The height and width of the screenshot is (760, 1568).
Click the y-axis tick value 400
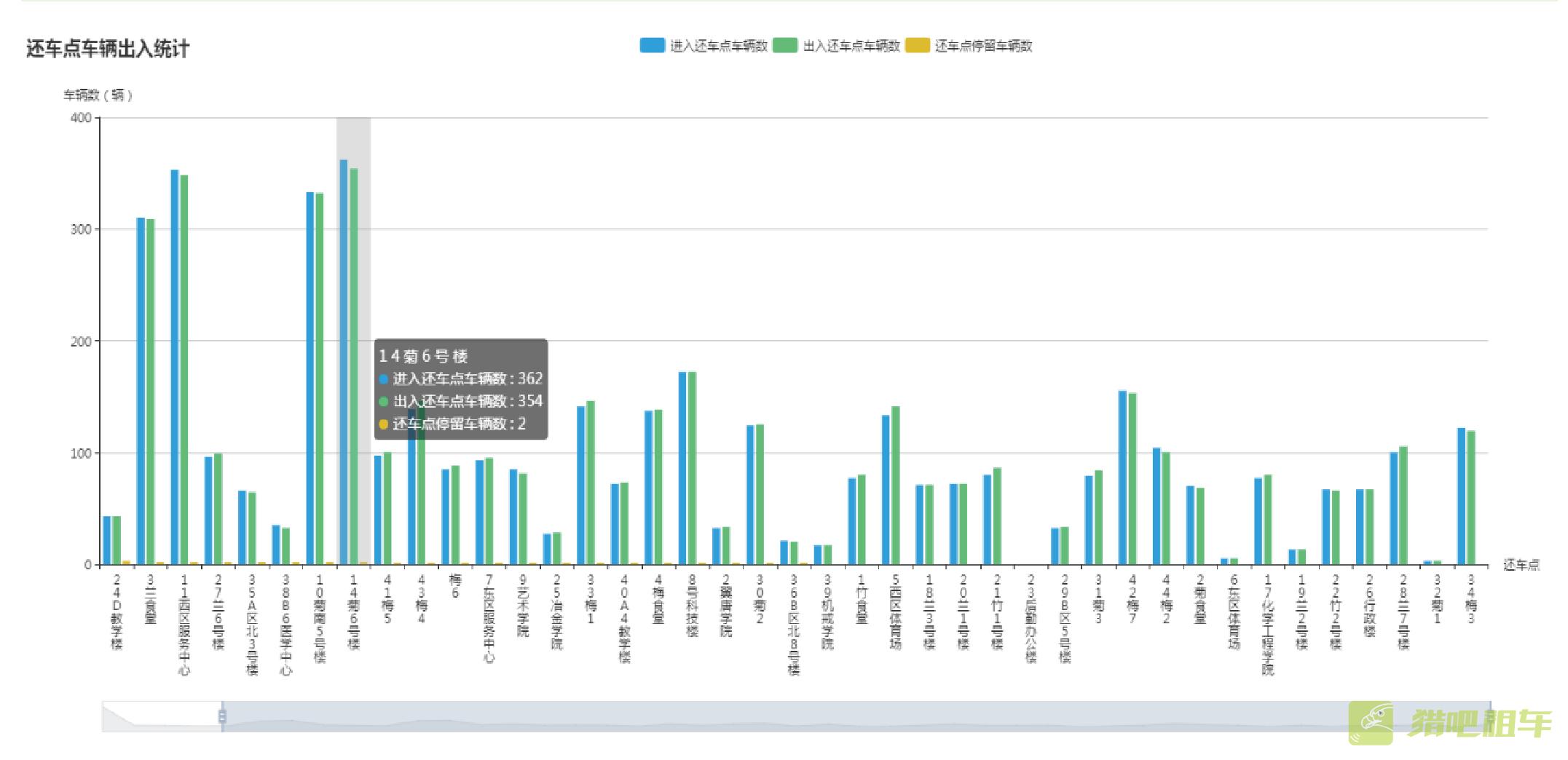tap(81, 118)
